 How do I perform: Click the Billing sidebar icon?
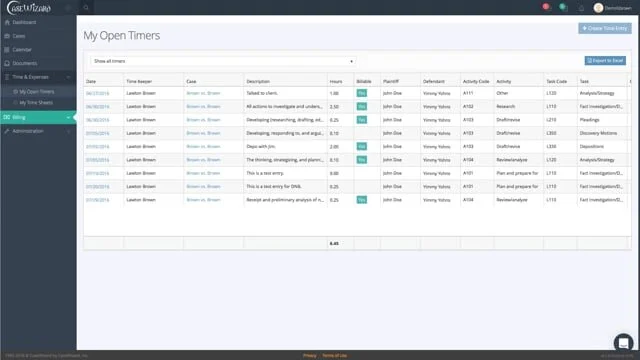tap(7, 117)
